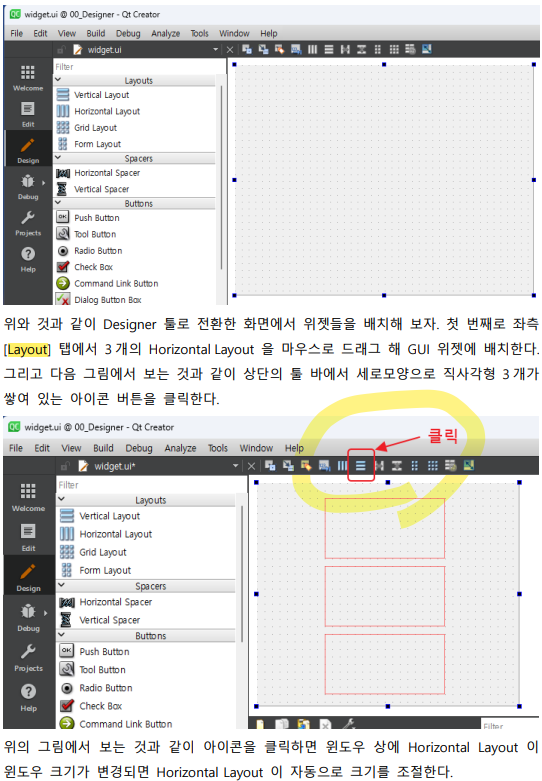The height and width of the screenshot is (781, 542).
Task: Click Break Layout icon in lower screenshot toolbar
Action: point(451,466)
